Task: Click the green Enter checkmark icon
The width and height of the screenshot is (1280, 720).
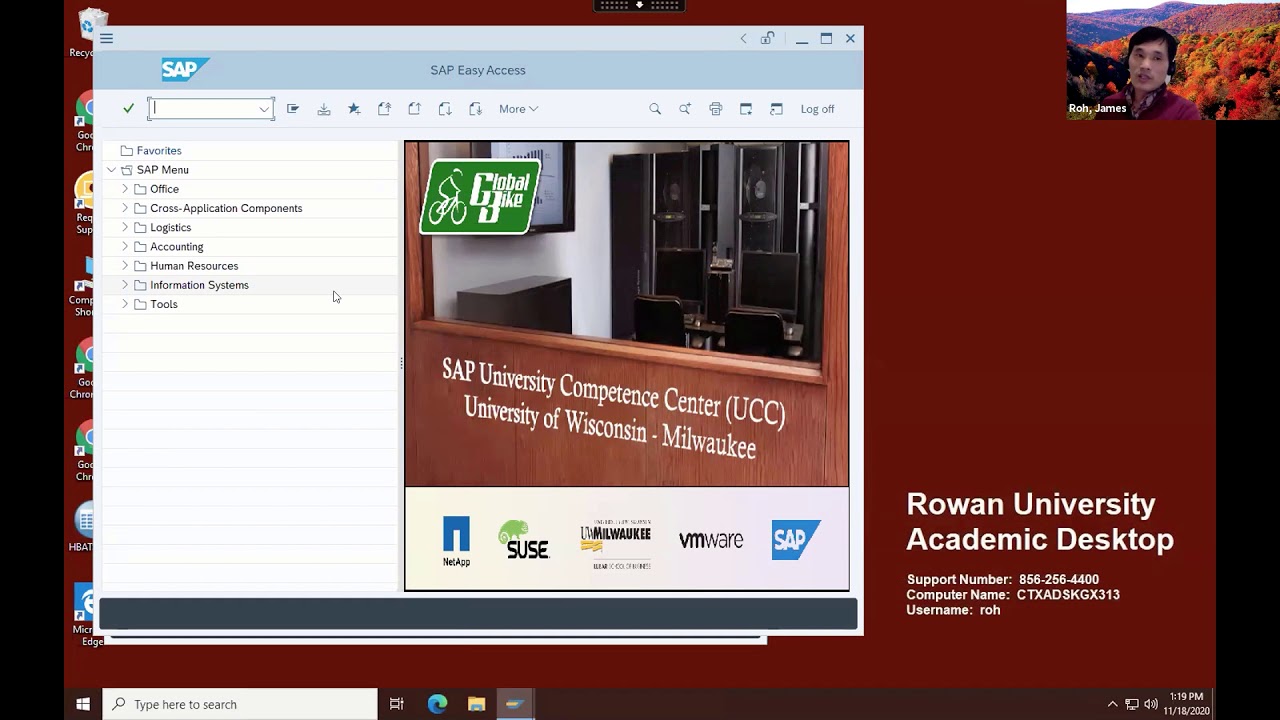Action: [x=128, y=108]
